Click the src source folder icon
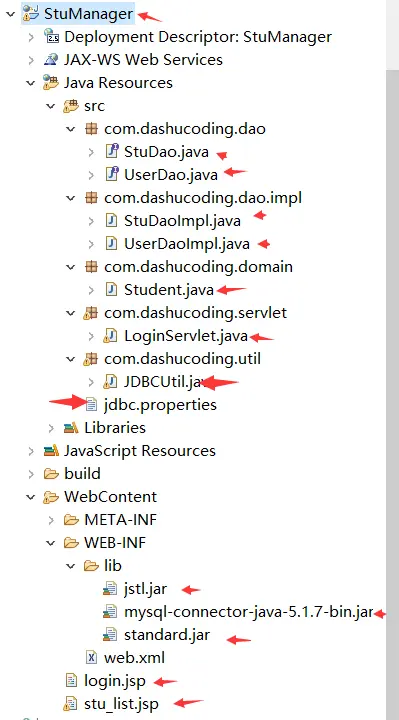 point(71,106)
